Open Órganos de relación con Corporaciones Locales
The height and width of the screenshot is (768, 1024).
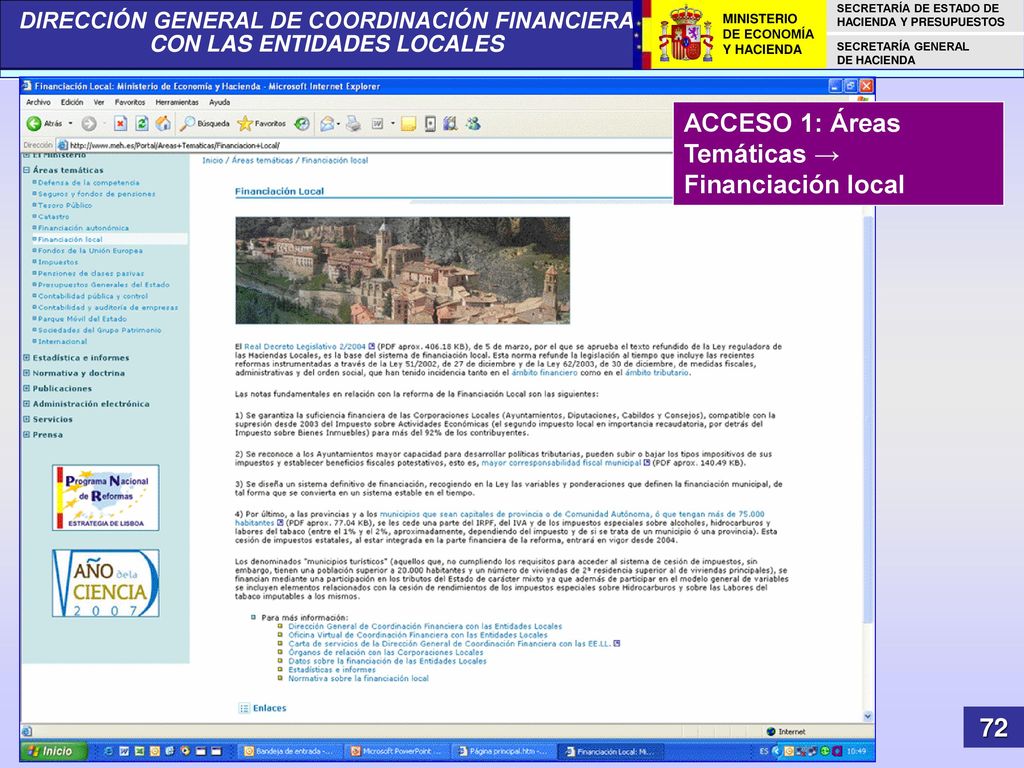coord(385,652)
